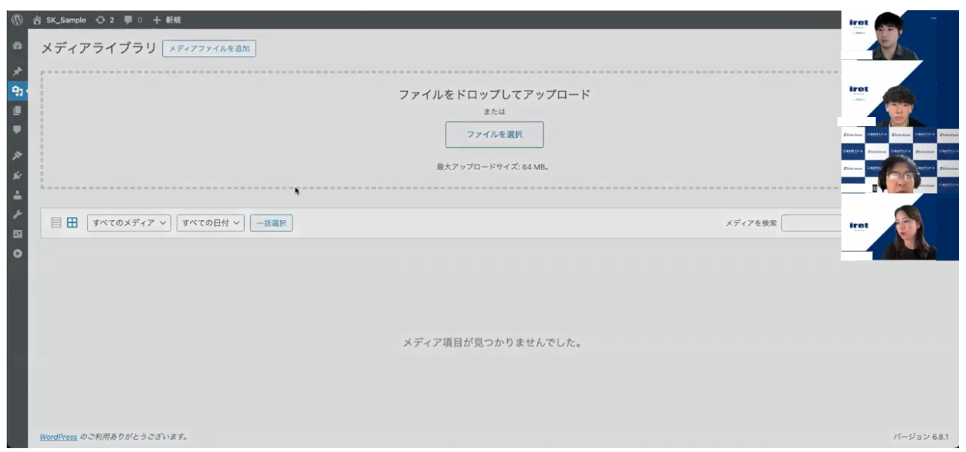Open the Plugins sidebar icon
Viewport: 966px width, 452px height.
click(17, 175)
